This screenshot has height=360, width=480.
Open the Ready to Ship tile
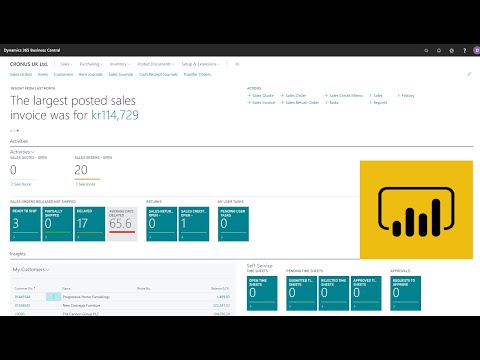click(x=25, y=224)
